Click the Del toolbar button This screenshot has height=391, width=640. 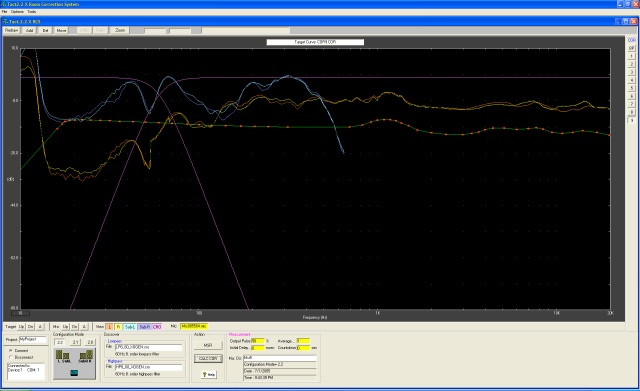[x=45, y=30]
